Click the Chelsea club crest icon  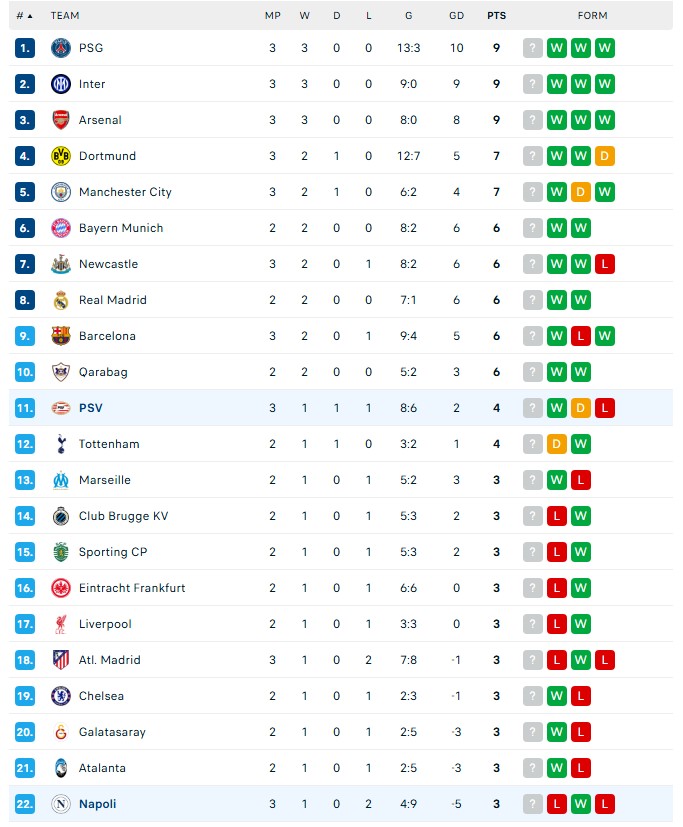point(61,696)
